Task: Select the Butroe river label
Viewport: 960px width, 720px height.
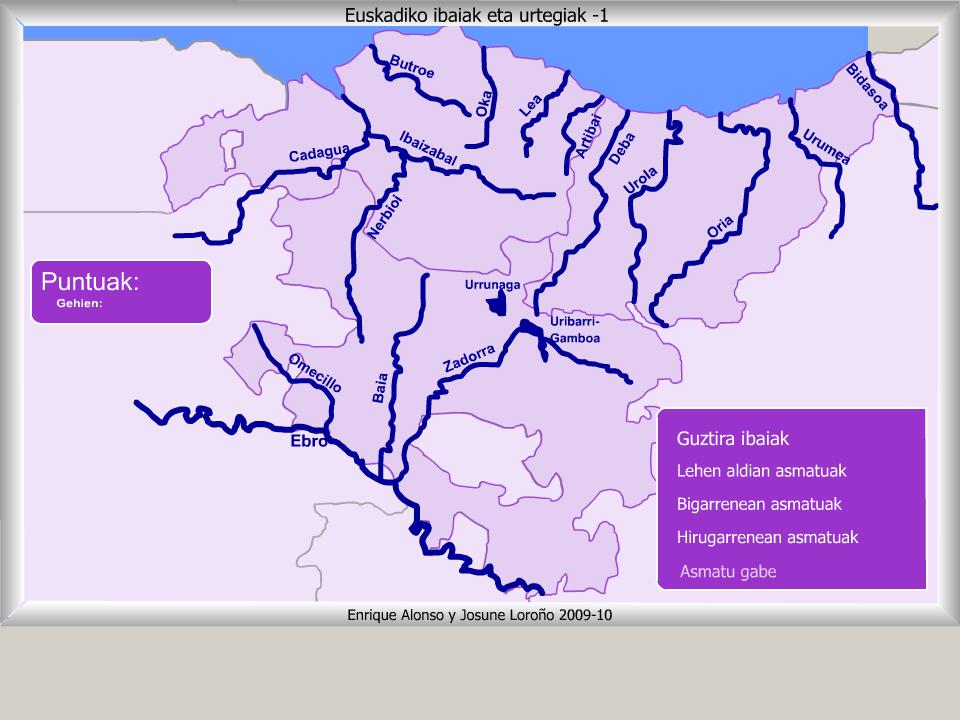Action: click(412, 68)
